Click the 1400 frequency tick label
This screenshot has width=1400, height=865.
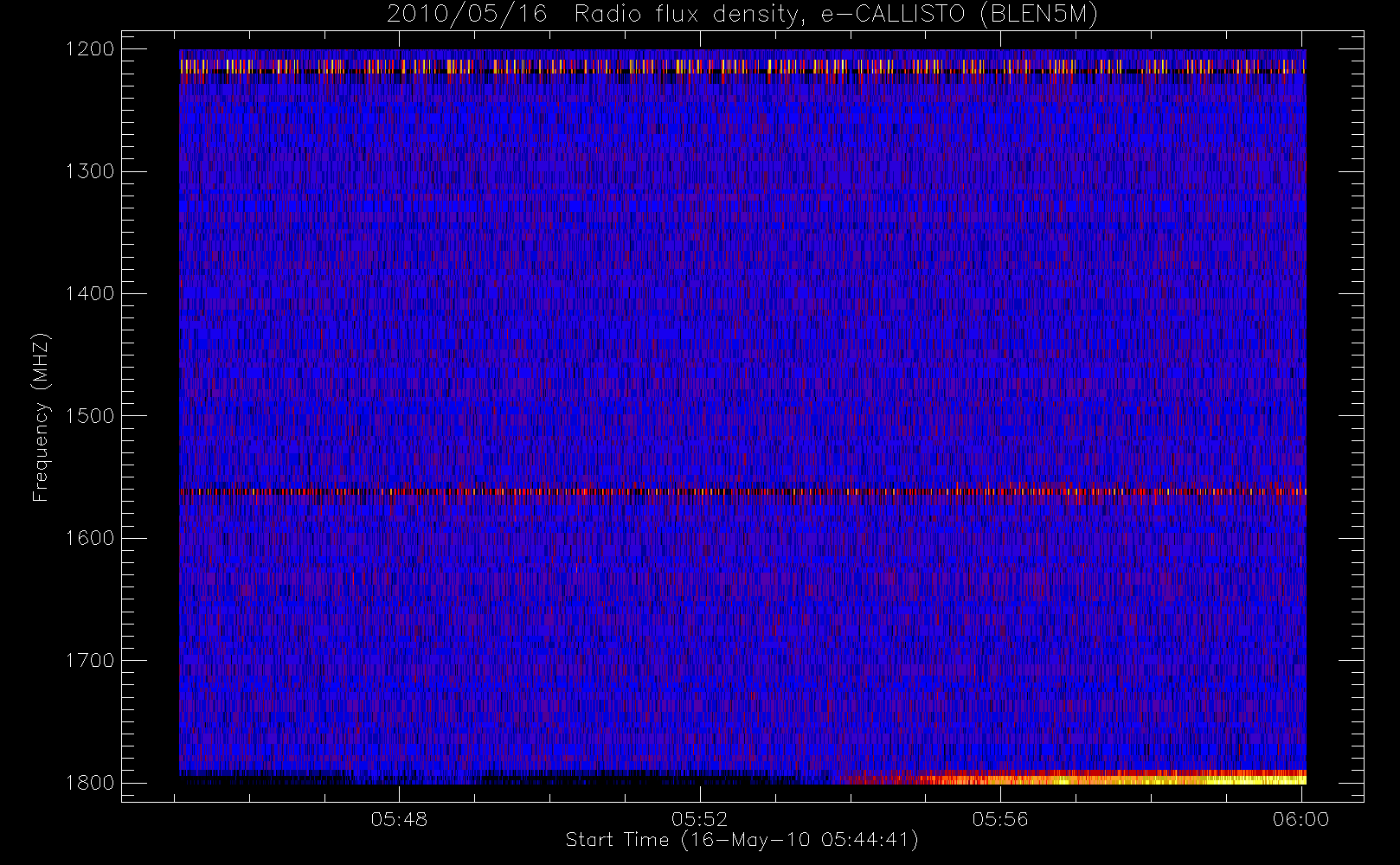point(91,294)
